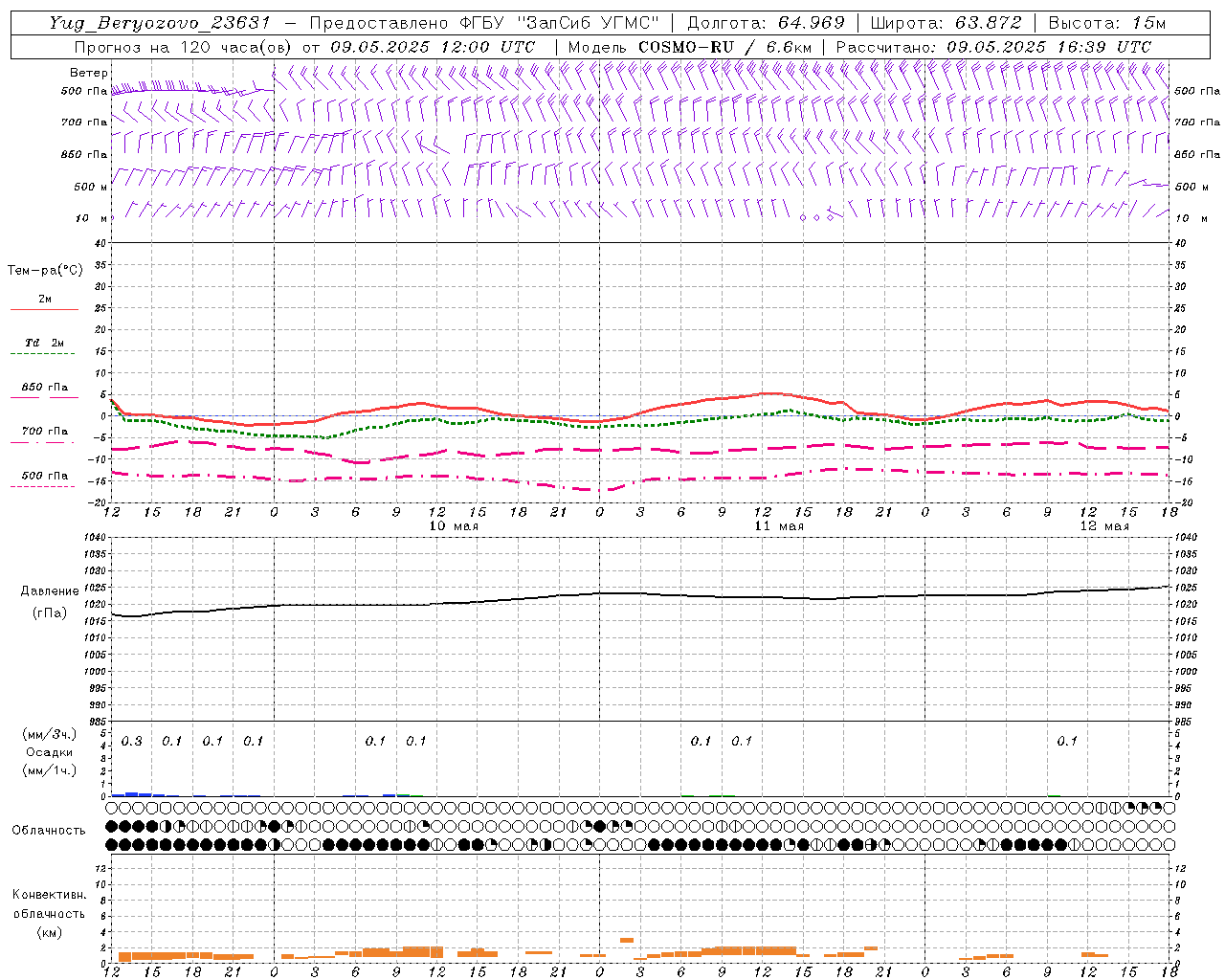The image size is (1225, 980).
Task: Click the computed timestamp 09.05.2025 16:39 UTC
Action: click(1049, 47)
